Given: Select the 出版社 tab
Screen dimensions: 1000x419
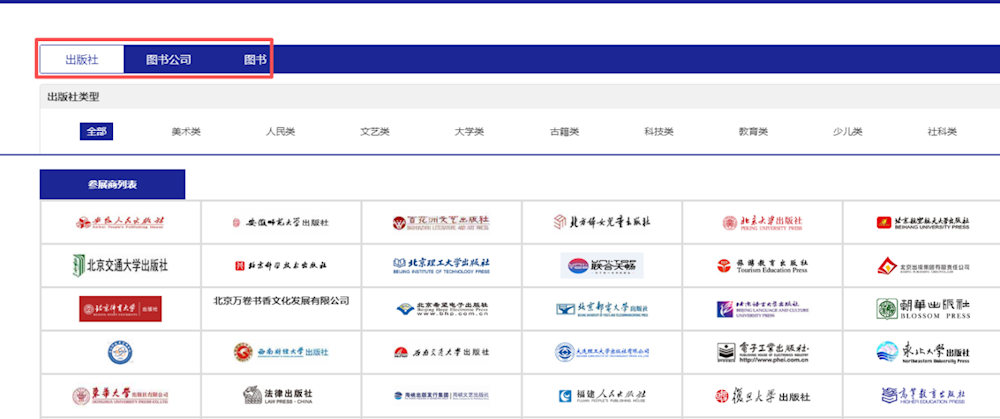Looking at the screenshot, I should [x=82, y=59].
